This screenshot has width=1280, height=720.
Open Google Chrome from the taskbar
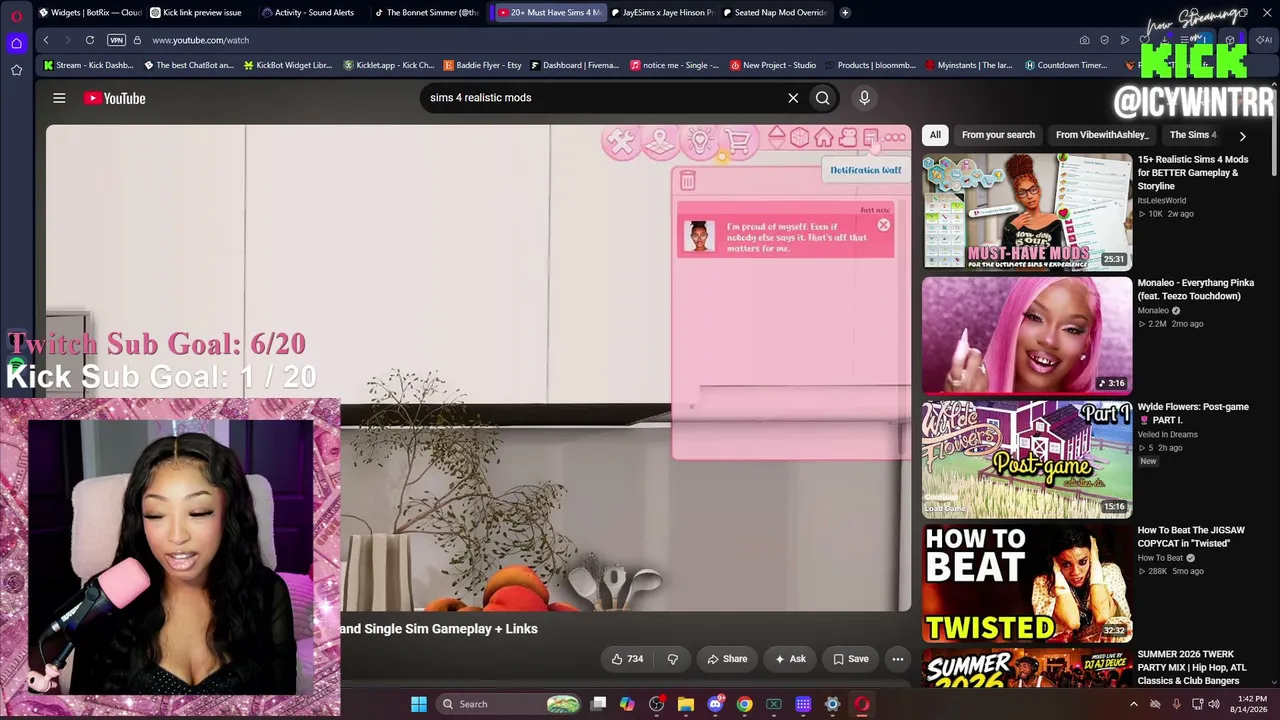744,704
